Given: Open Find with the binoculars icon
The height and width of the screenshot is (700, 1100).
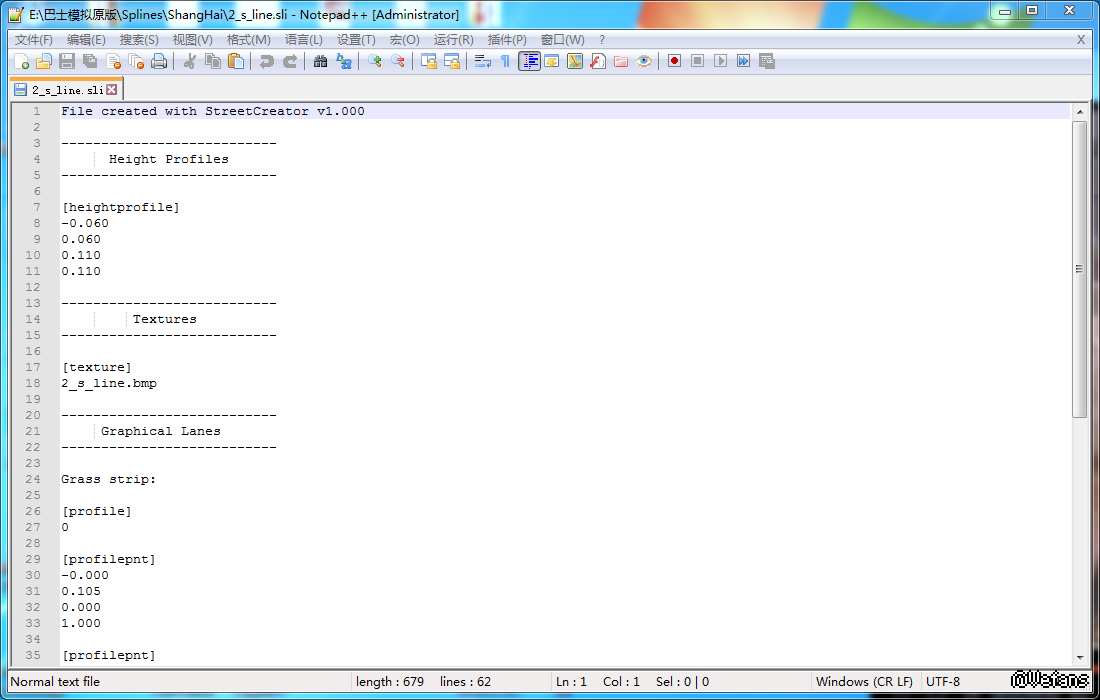Looking at the screenshot, I should tap(321, 62).
